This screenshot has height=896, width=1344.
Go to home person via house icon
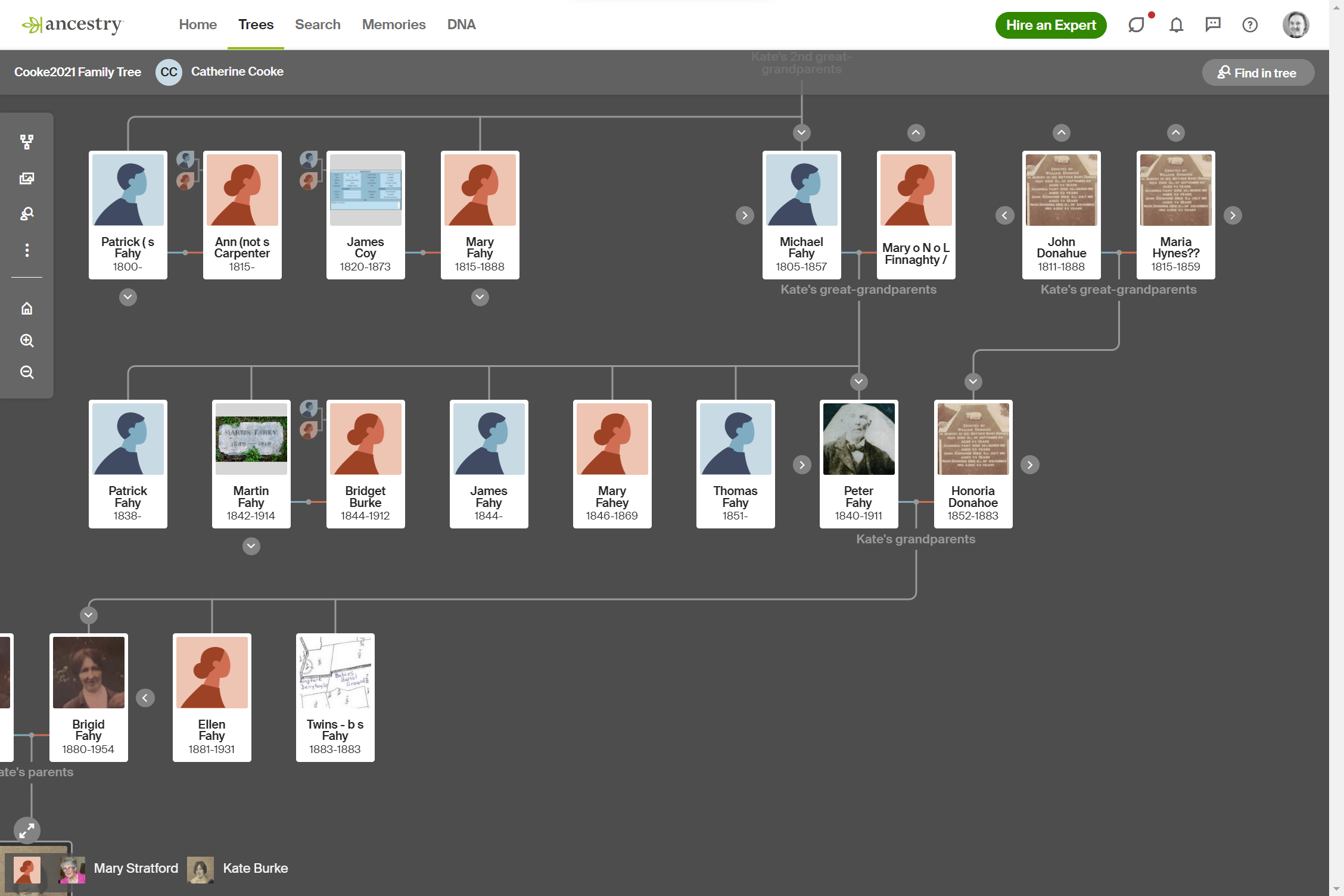coord(27,308)
